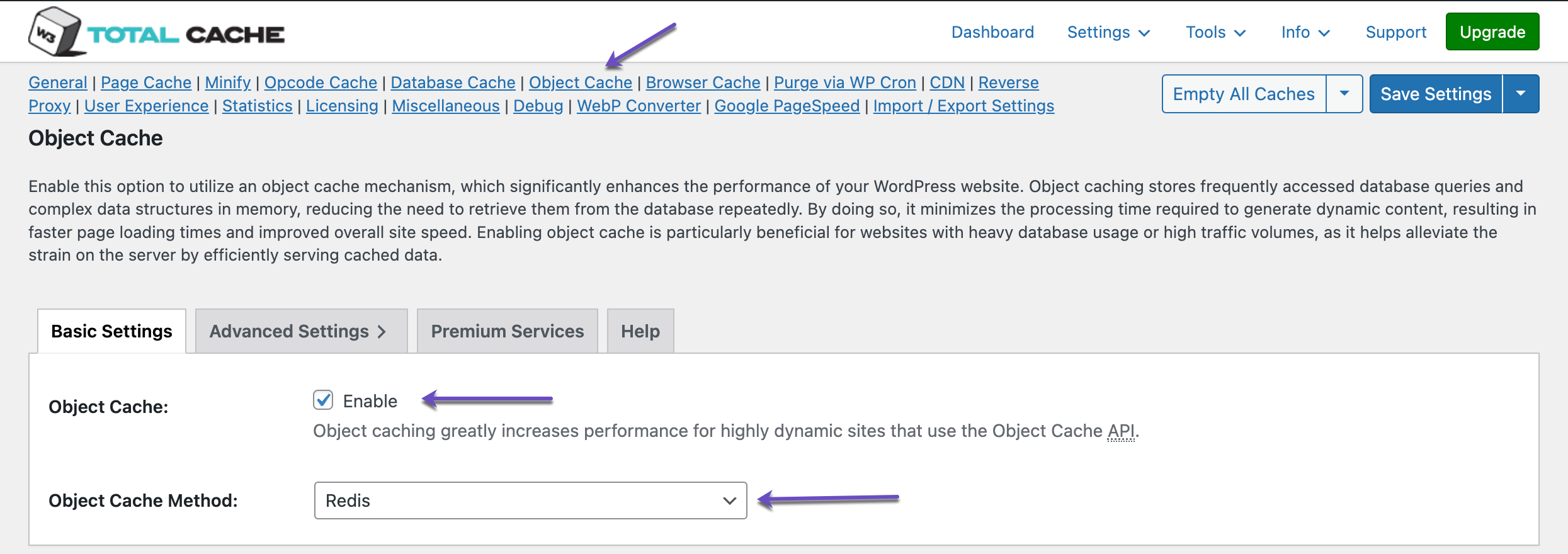This screenshot has width=1568, height=554.
Task: Open the Object Cache Method dropdown
Action: point(530,500)
